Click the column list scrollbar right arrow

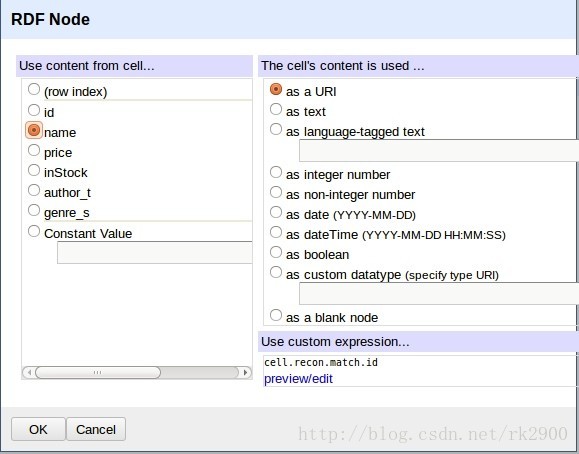(x=245, y=372)
